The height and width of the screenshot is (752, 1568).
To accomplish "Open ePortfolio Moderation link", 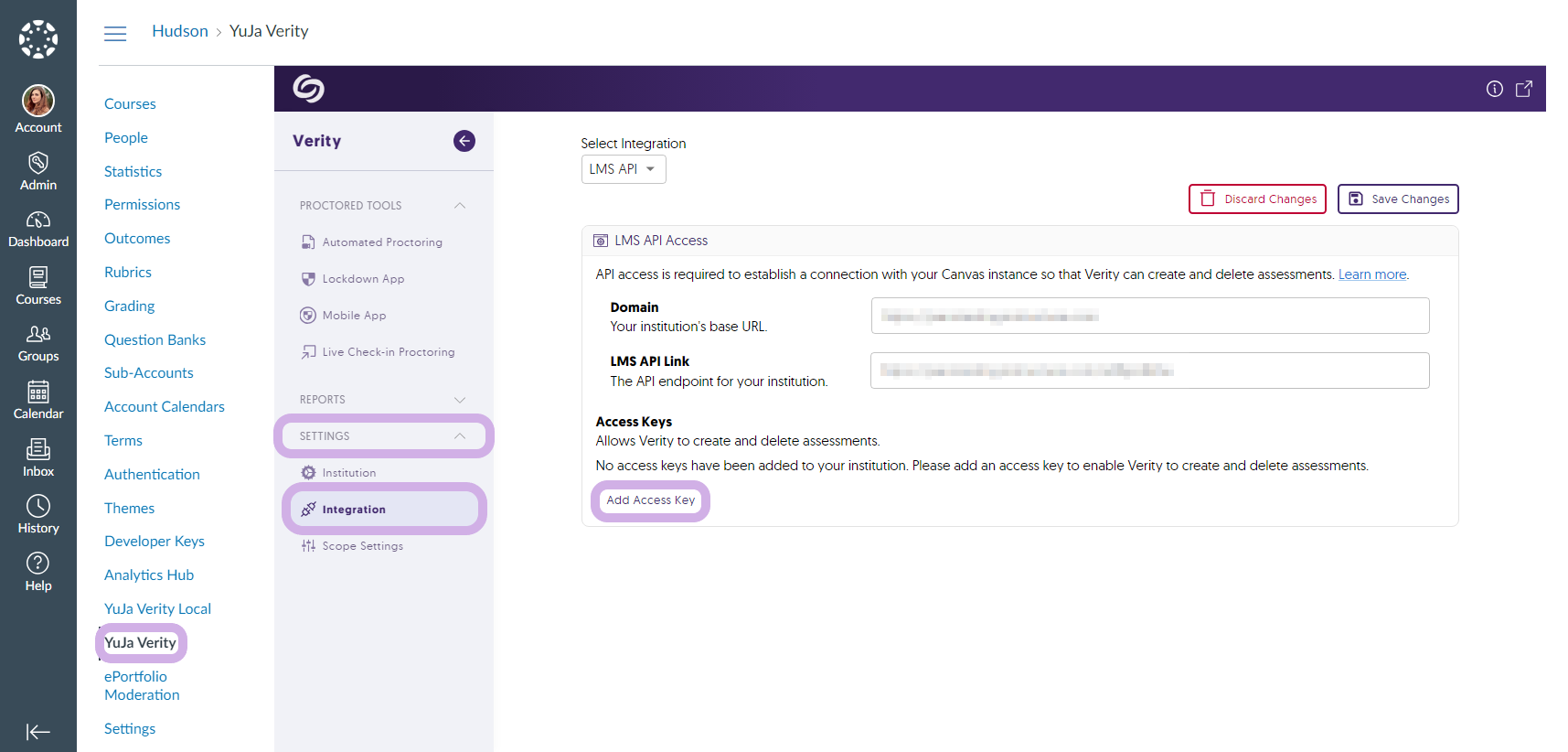I will (x=142, y=686).
